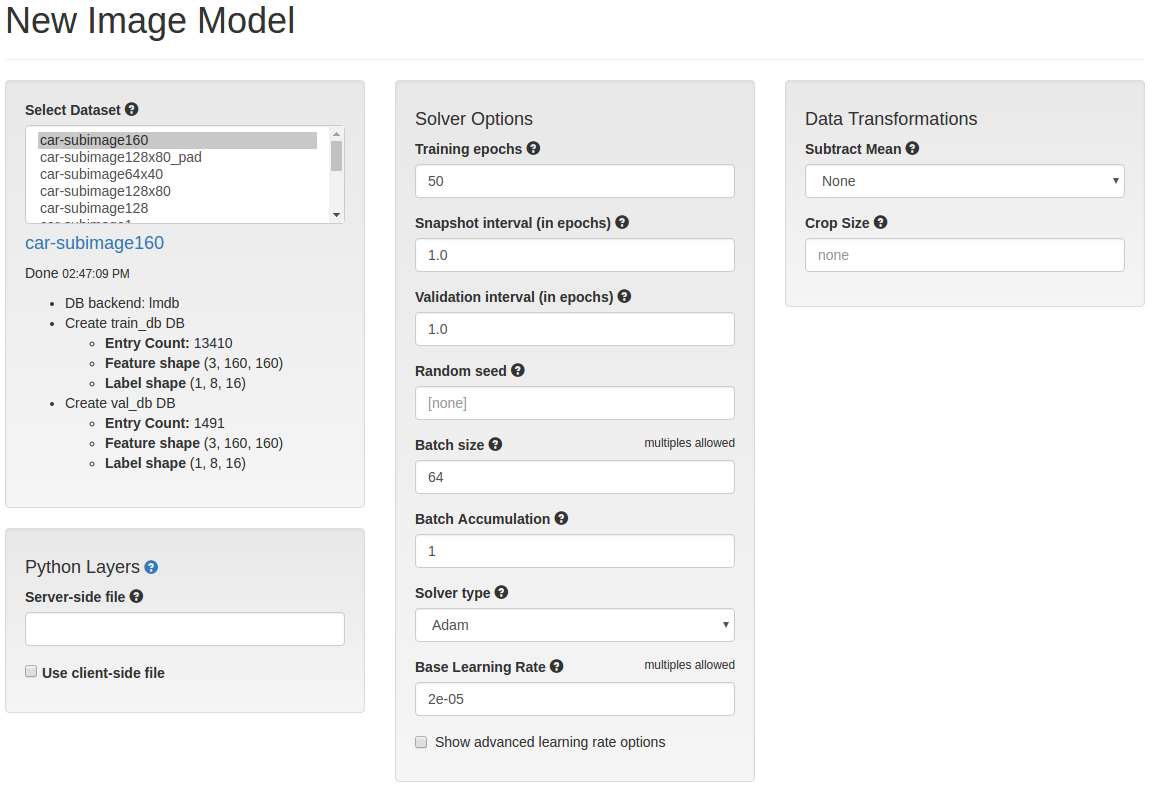Image resolution: width=1149 pixels, height=791 pixels.
Task: Click the Batch Accumulation help icon
Action: (x=561, y=518)
